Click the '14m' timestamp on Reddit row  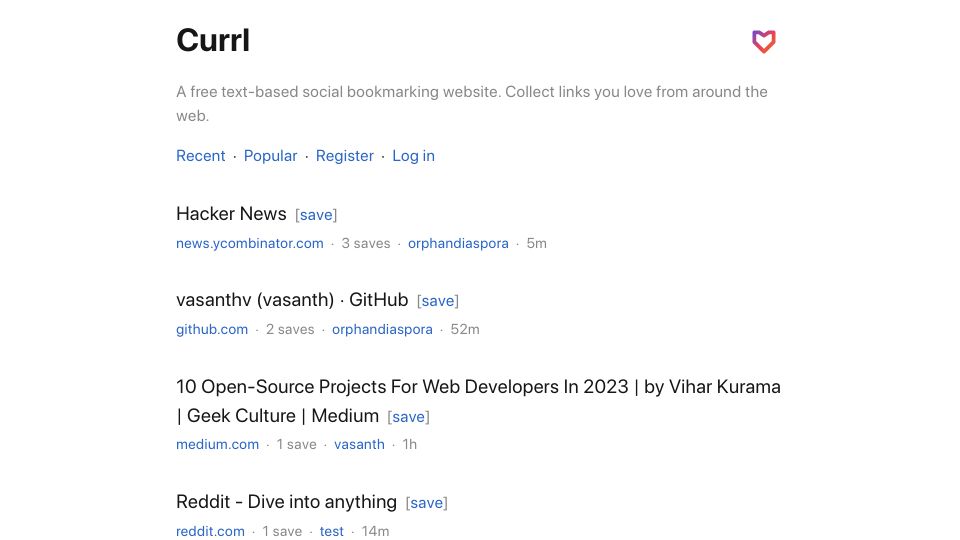pyautogui.click(x=375, y=531)
